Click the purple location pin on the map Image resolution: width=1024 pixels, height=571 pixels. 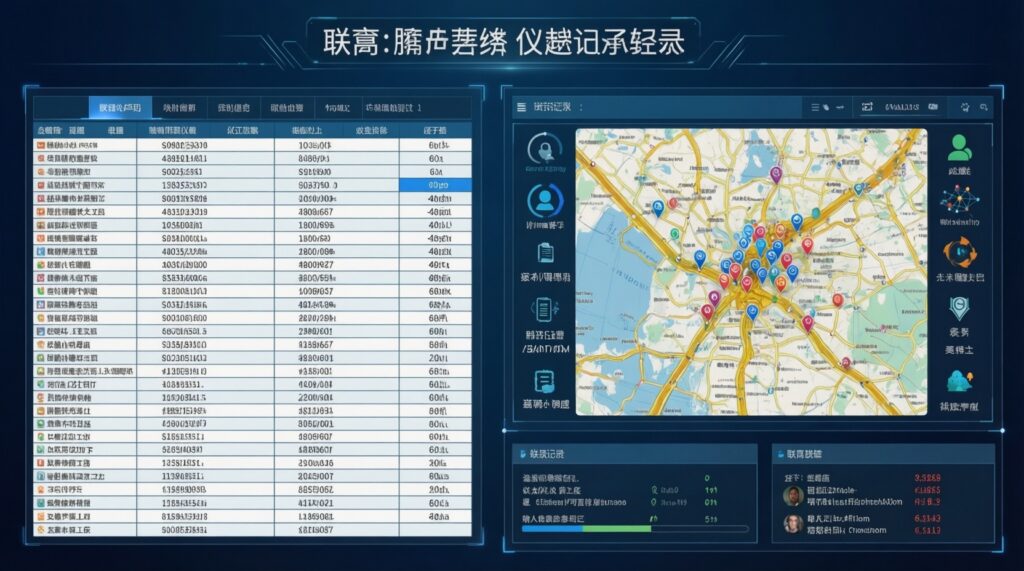pyautogui.click(x=775, y=174)
